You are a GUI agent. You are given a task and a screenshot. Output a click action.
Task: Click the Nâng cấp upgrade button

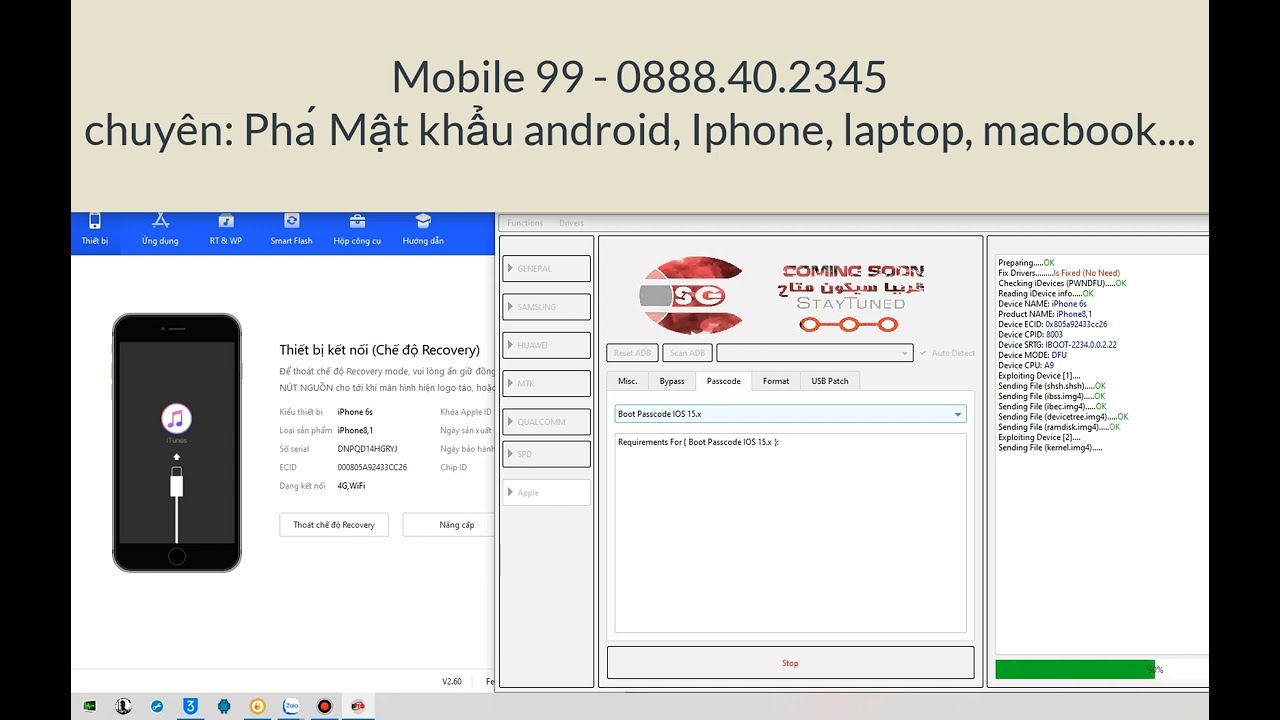tap(450, 525)
